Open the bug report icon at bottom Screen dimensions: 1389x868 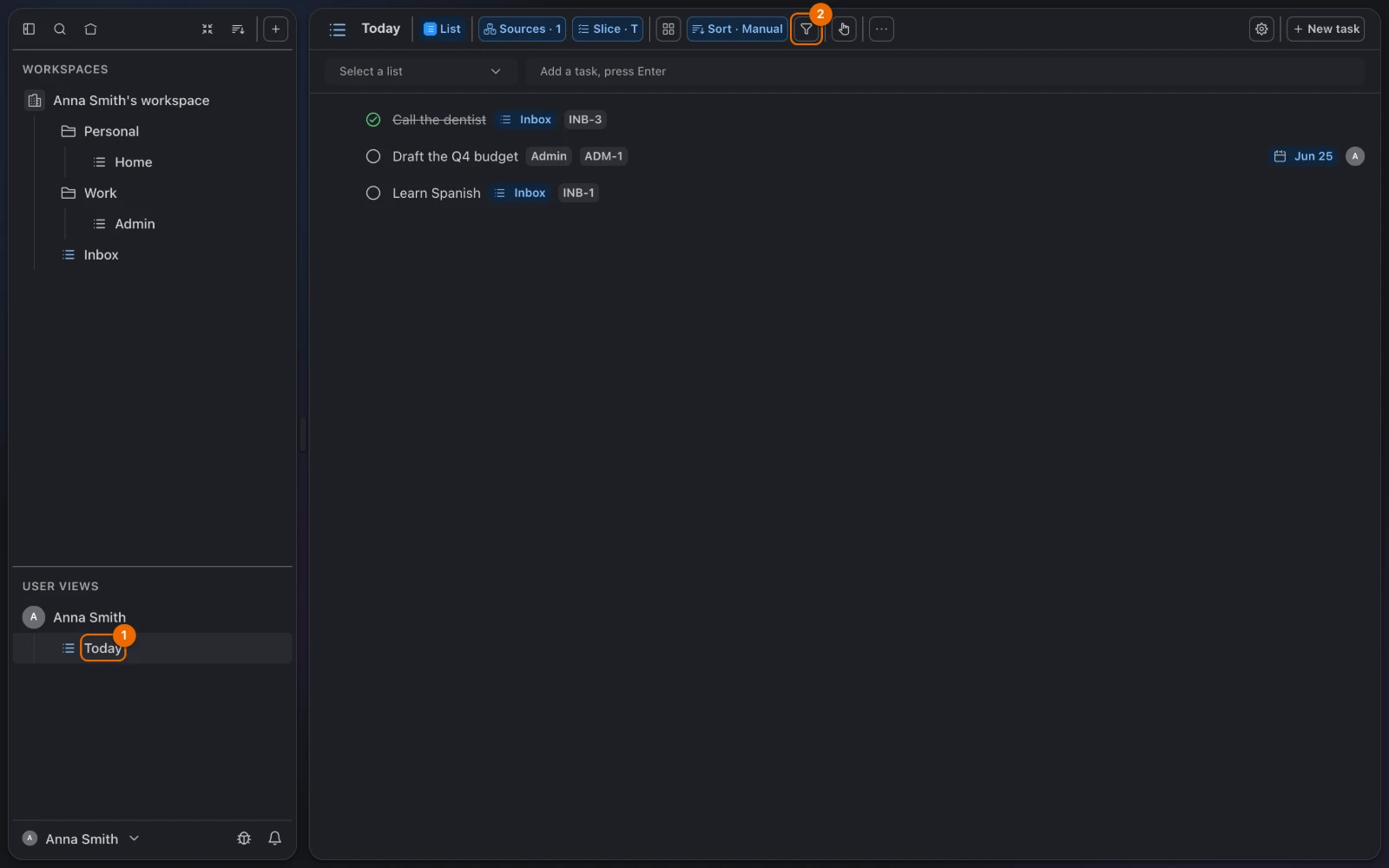pyautogui.click(x=244, y=838)
